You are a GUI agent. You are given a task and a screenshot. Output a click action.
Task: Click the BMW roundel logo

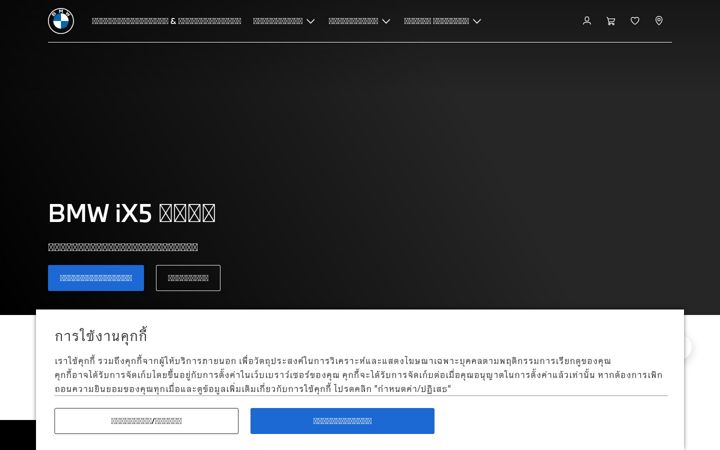61,21
